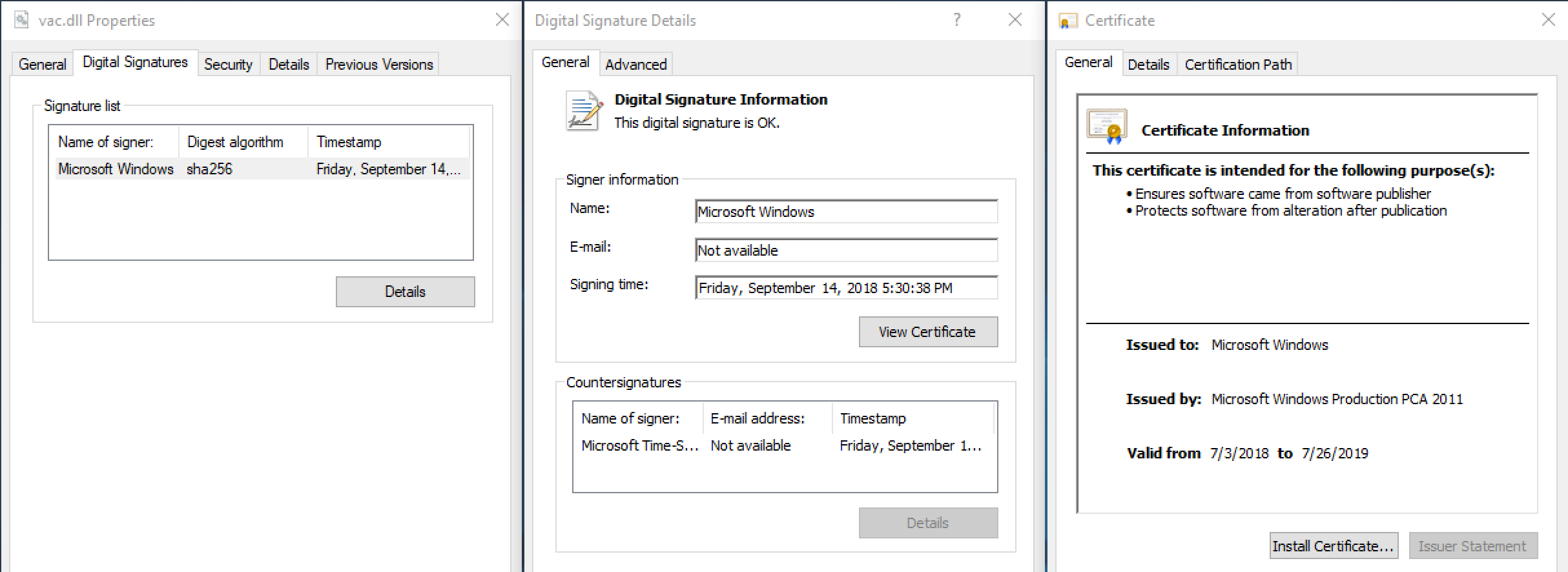
Task: Open the Advanced tab in signature details
Action: (x=635, y=65)
